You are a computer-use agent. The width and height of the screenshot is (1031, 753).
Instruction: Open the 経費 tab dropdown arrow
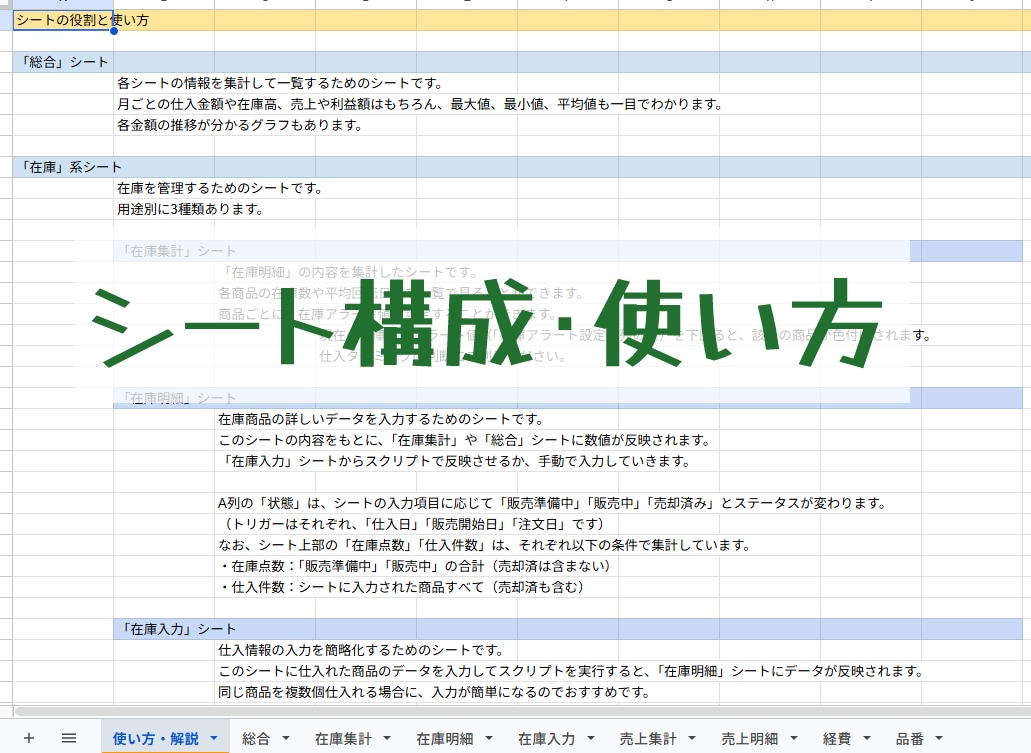[867, 738]
